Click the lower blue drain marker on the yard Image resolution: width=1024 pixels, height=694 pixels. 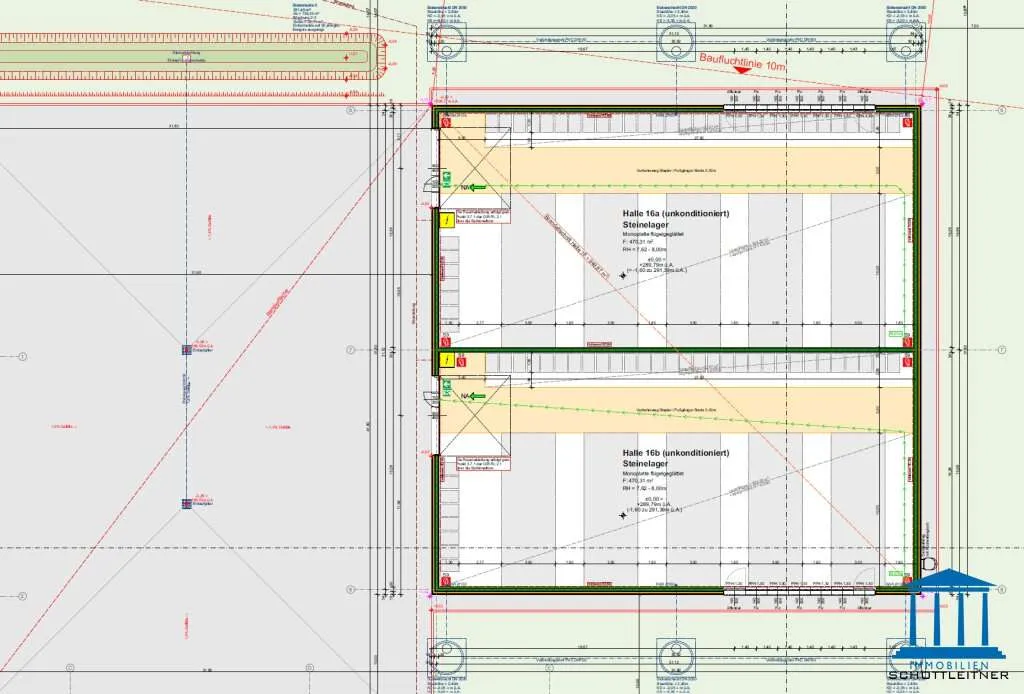(187, 503)
